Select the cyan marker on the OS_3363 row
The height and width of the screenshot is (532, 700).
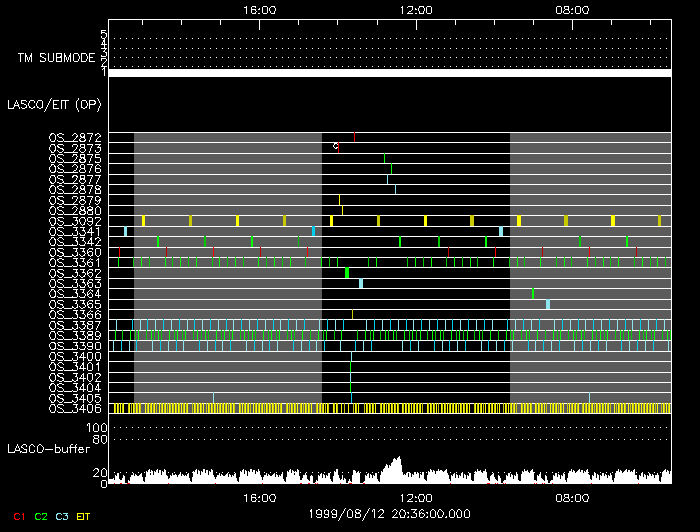(x=361, y=283)
